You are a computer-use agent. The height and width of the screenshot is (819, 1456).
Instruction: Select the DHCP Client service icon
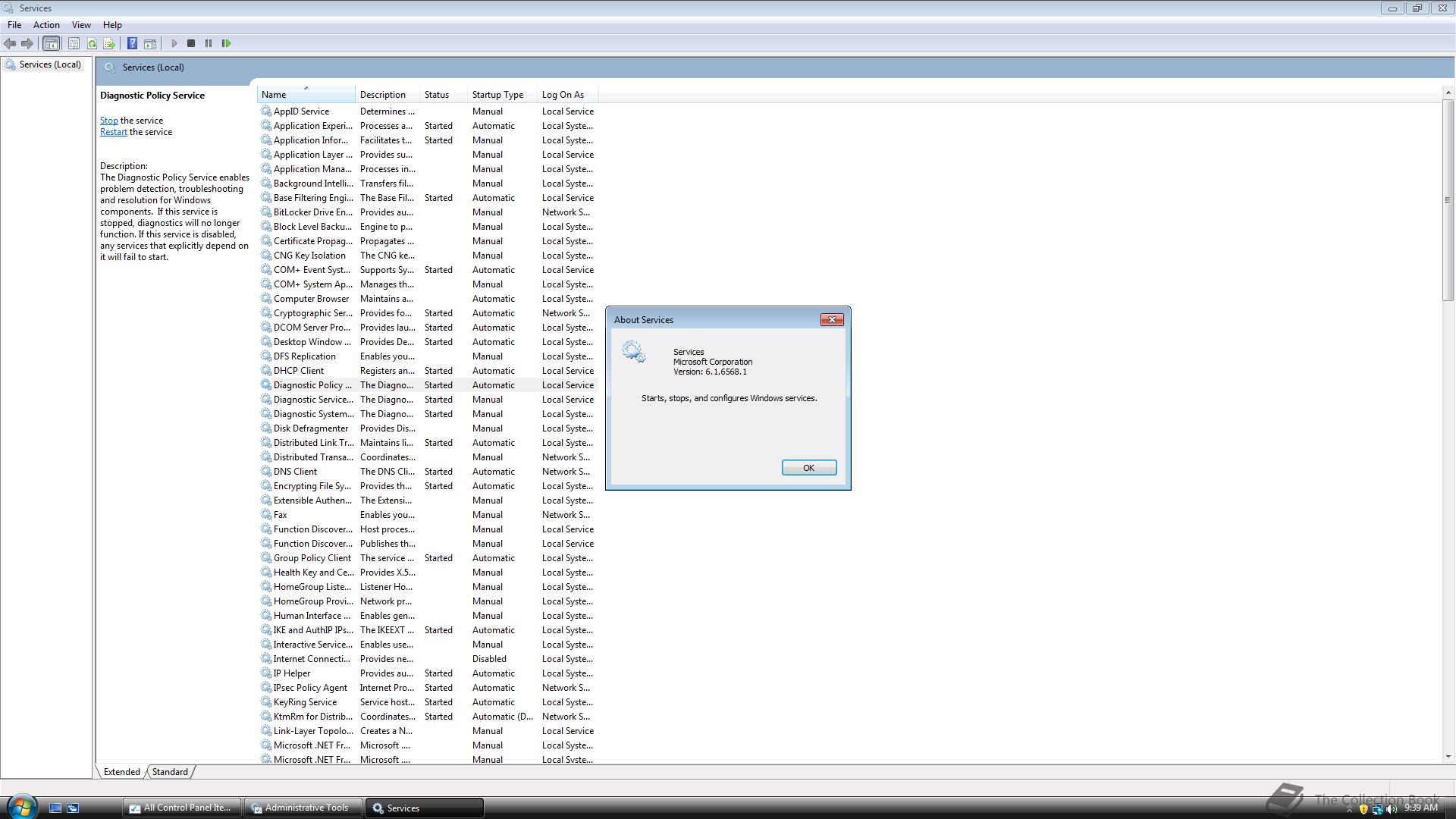point(266,371)
